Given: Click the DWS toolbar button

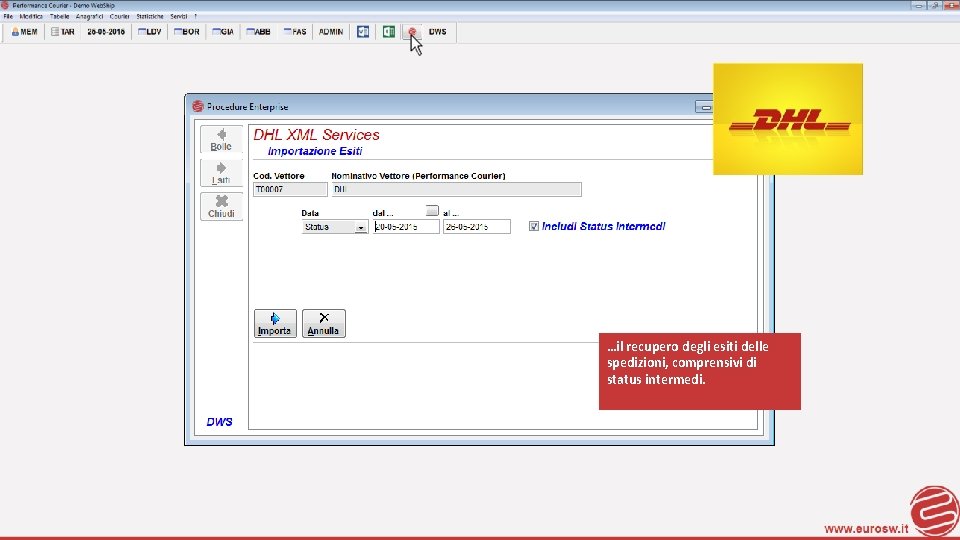Looking at the screenshot, I should [437, 32].
